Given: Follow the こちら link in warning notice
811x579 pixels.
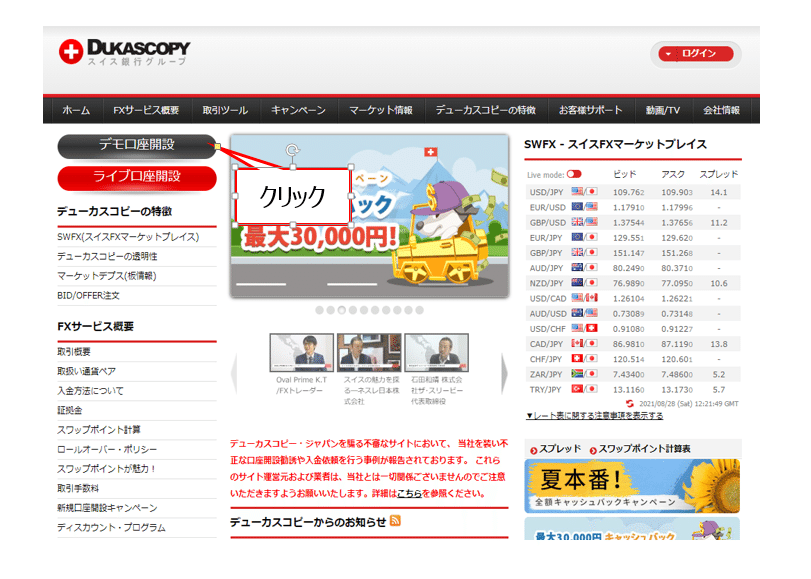Looking at the screenshot, I should pos(409,494).
